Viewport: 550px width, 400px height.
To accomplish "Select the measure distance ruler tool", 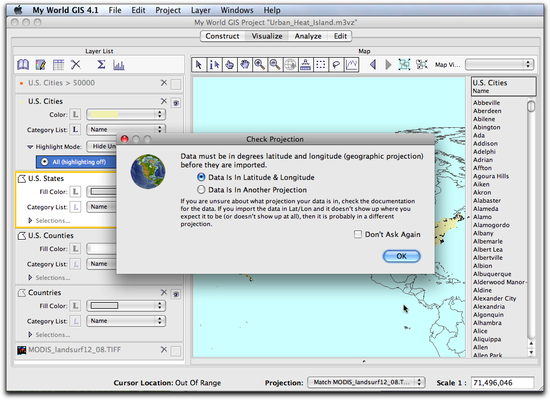I will coord(305,65).
